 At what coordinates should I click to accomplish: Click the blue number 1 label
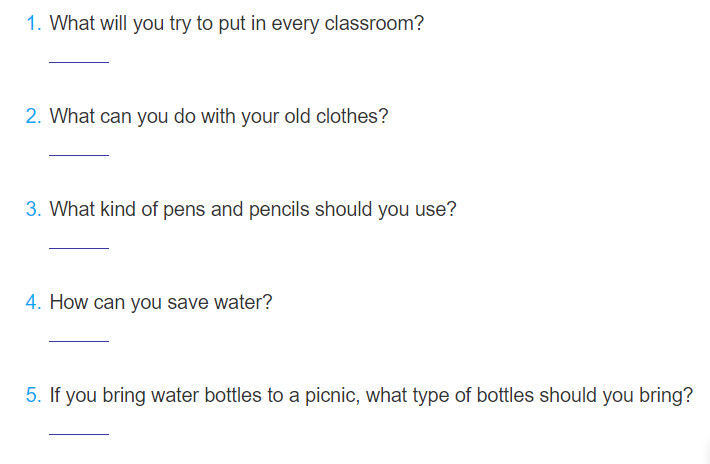(x=34, y=23)
